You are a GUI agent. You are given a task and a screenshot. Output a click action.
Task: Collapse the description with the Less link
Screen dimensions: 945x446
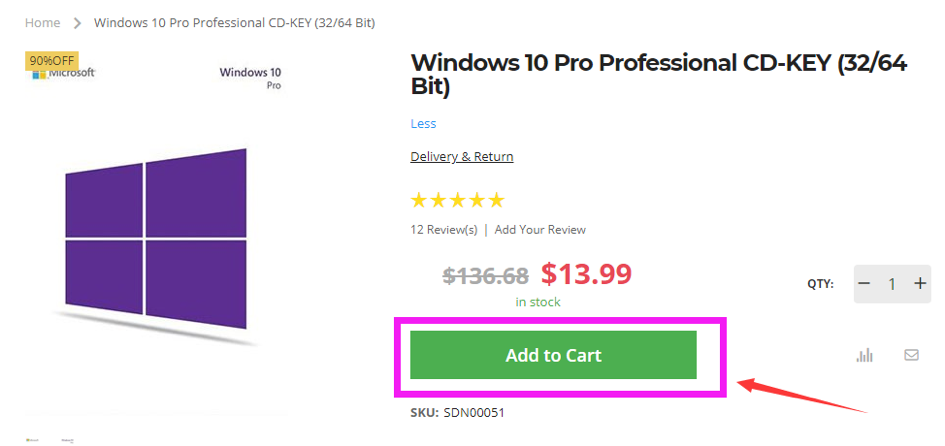(x=423, y=124)
